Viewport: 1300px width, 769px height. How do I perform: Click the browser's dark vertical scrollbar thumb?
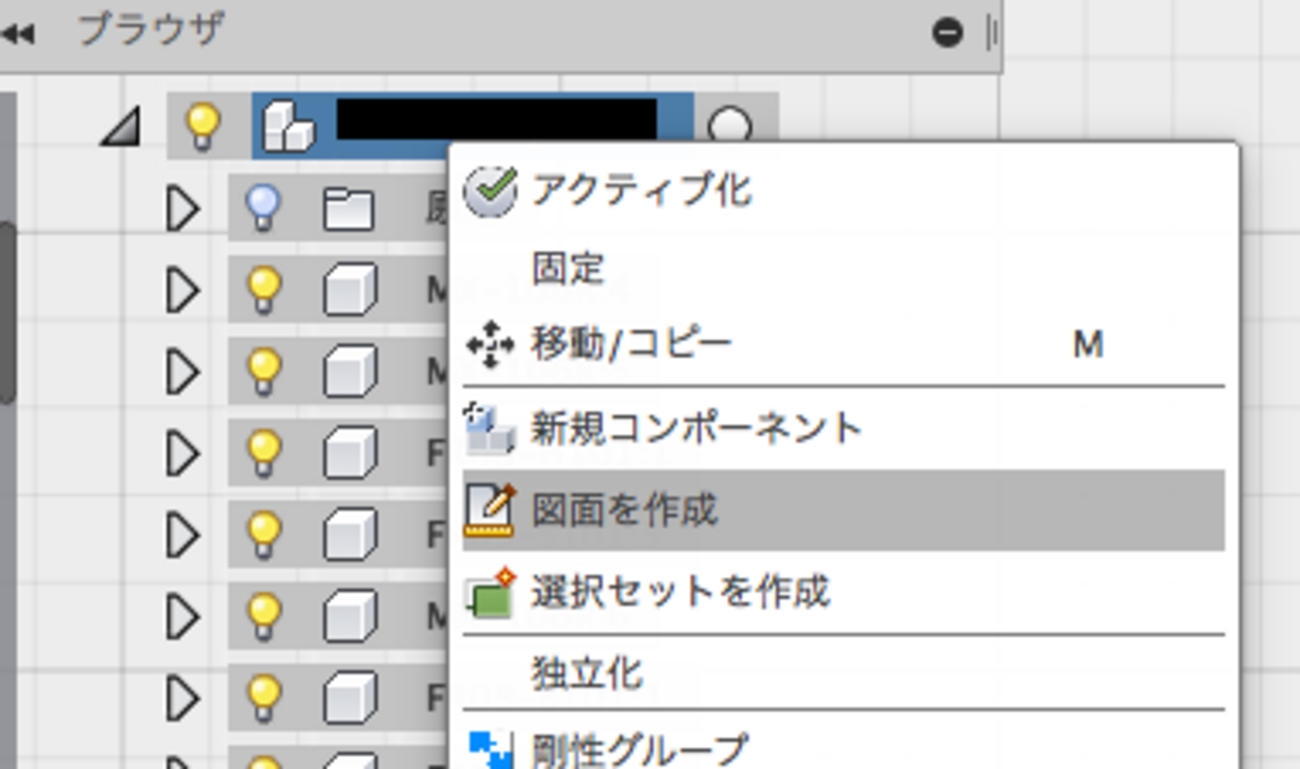tap(7, 312)
